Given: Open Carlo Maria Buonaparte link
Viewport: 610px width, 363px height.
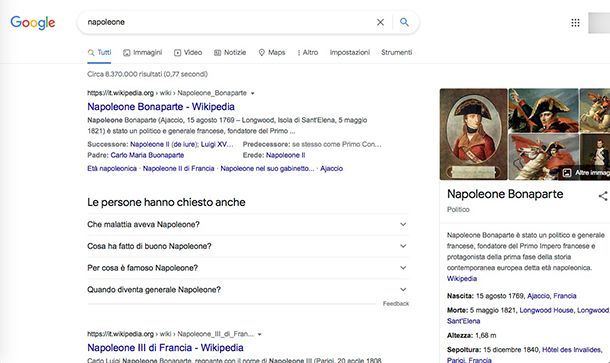Looking at the screenshot, I should (147, 155).
